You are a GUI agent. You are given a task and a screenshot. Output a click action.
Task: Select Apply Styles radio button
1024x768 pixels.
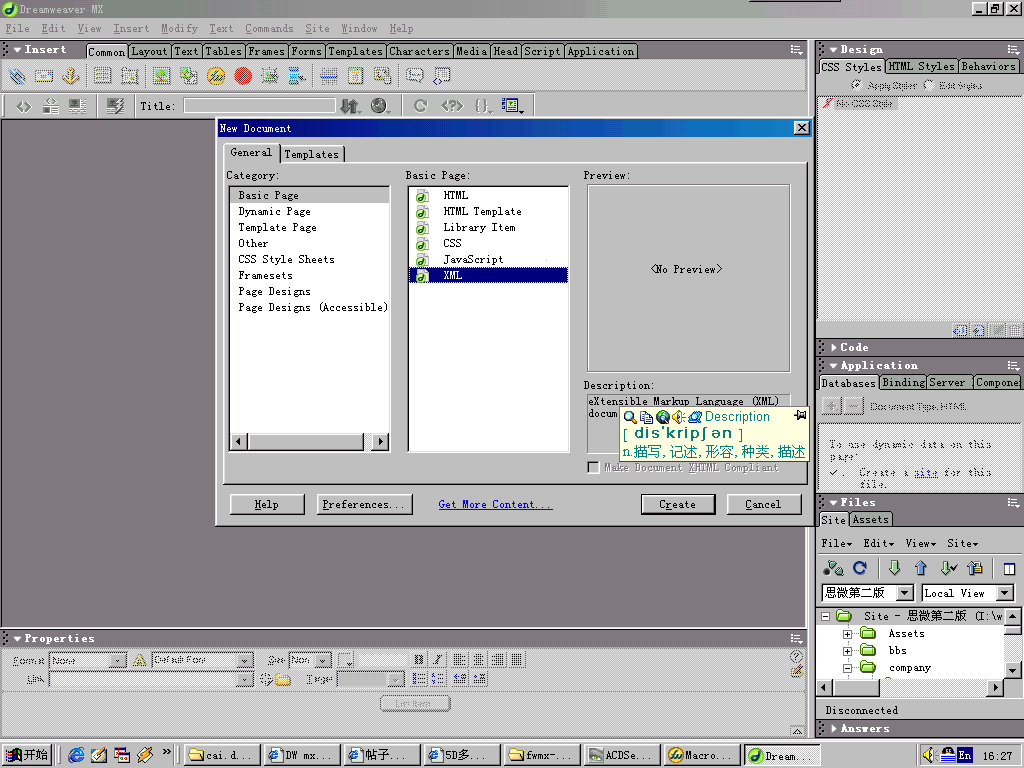pyautogui.click(x=856, y=85)
